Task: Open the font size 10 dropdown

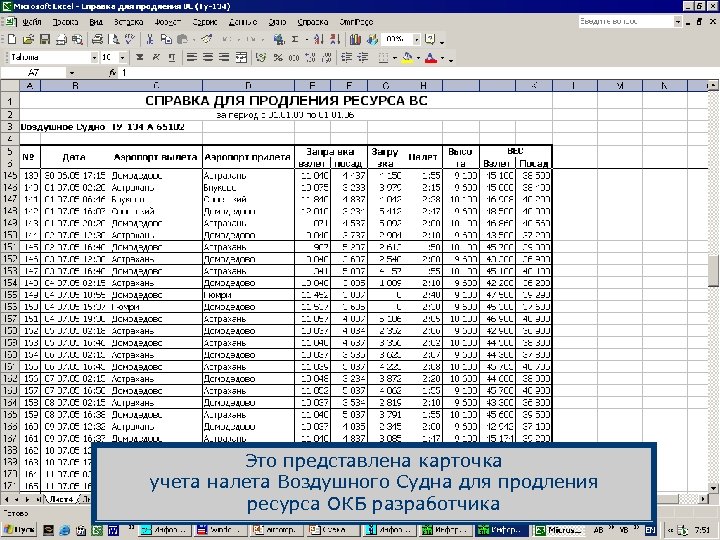Action: click(x=123, y=57)
